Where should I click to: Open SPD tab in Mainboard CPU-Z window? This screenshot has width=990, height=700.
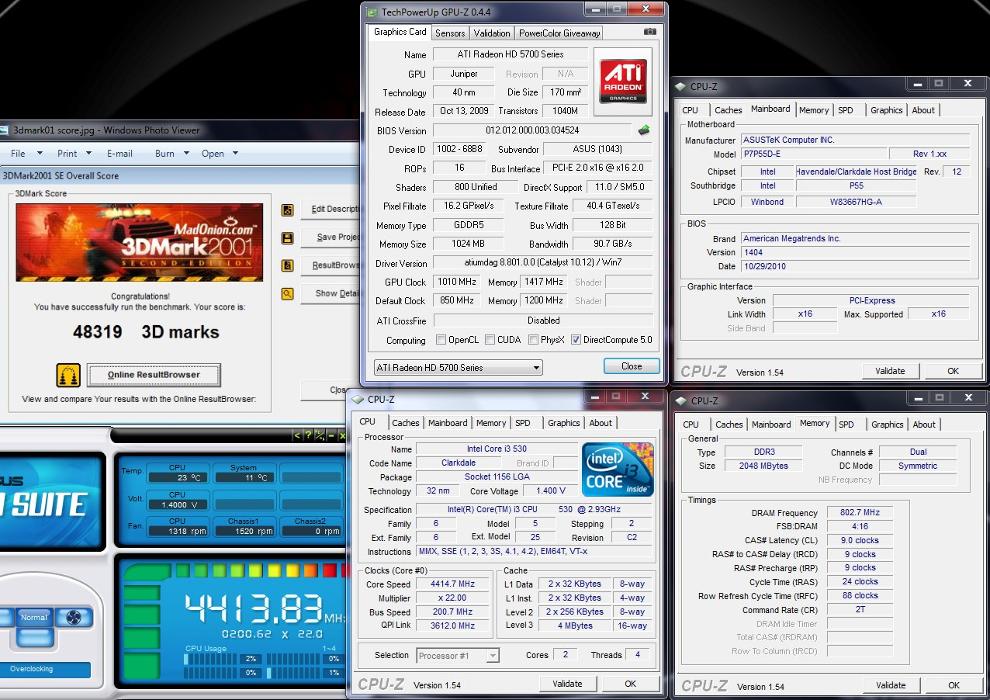pos(845,110)
